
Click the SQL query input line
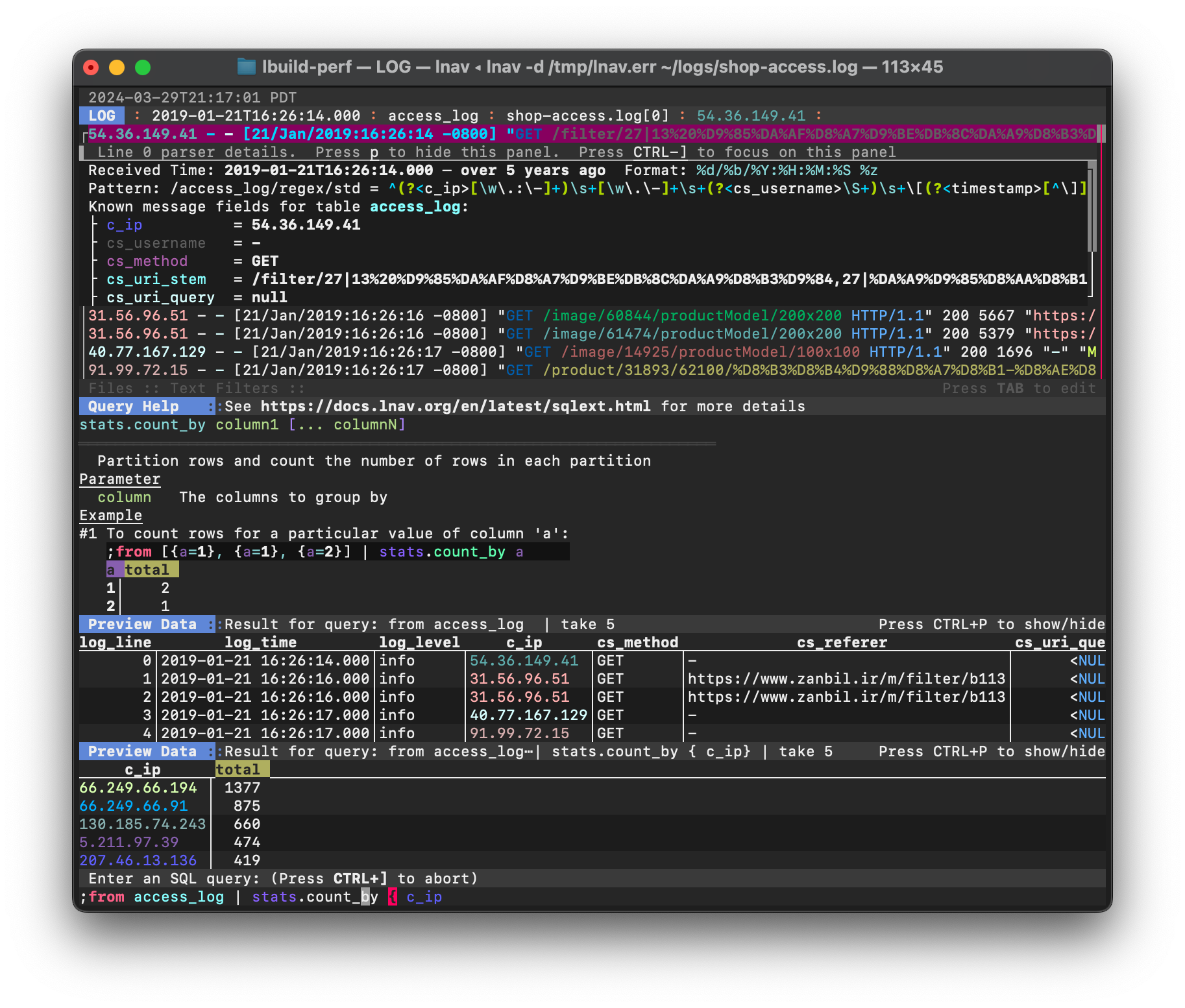[x=592, y=896]
